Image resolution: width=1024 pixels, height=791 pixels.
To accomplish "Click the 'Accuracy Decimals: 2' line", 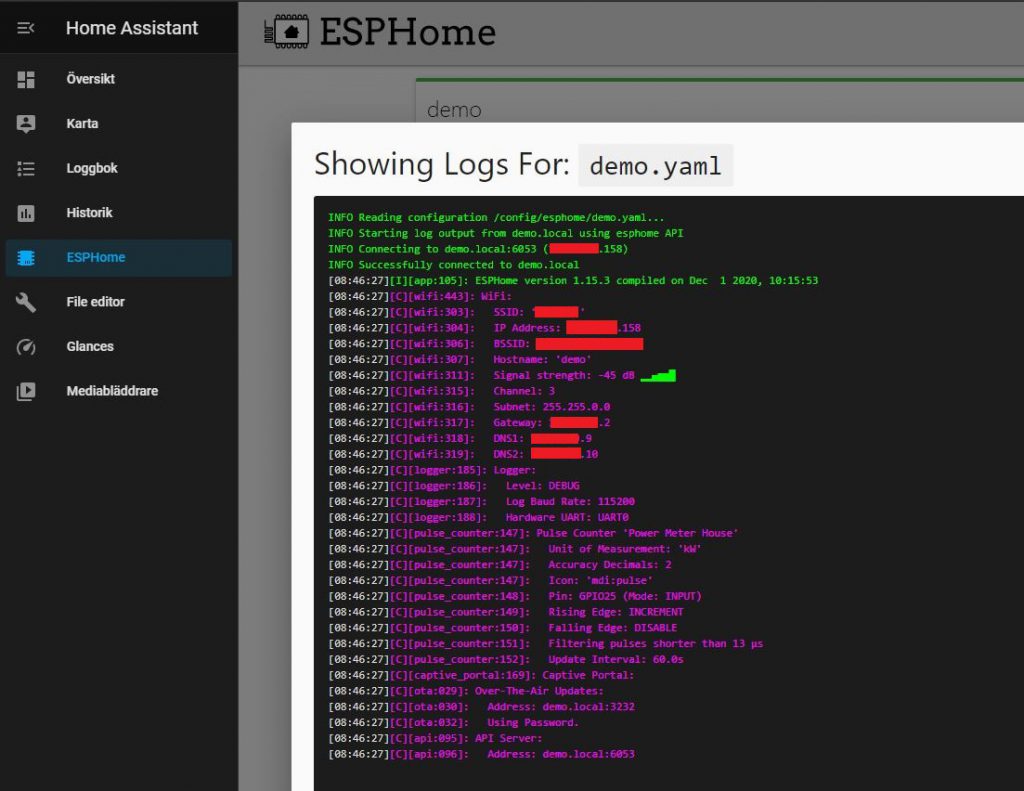I will coord(500,564).
